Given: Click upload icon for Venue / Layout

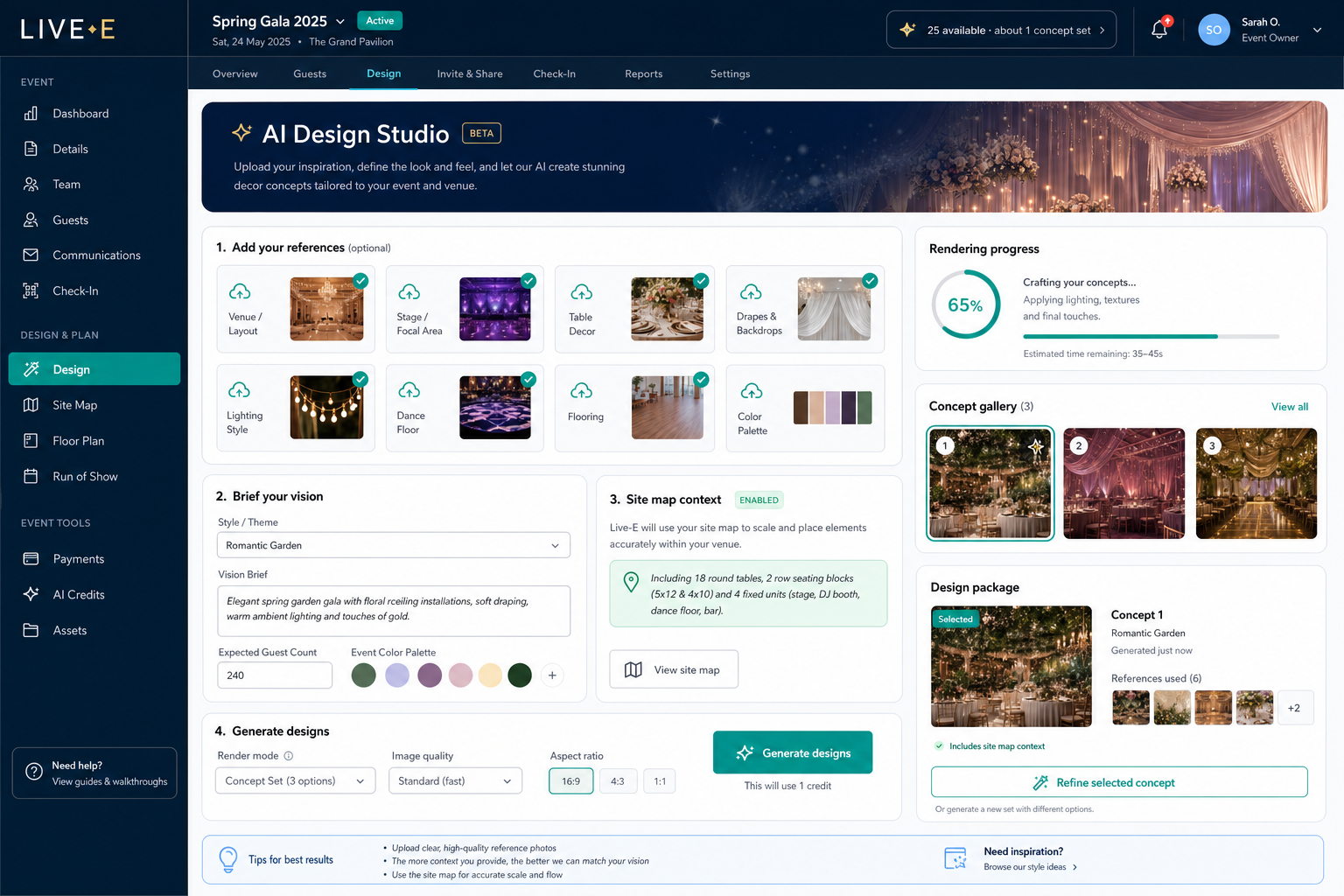Looking at the screenshot, I should [x=240, y=291].
